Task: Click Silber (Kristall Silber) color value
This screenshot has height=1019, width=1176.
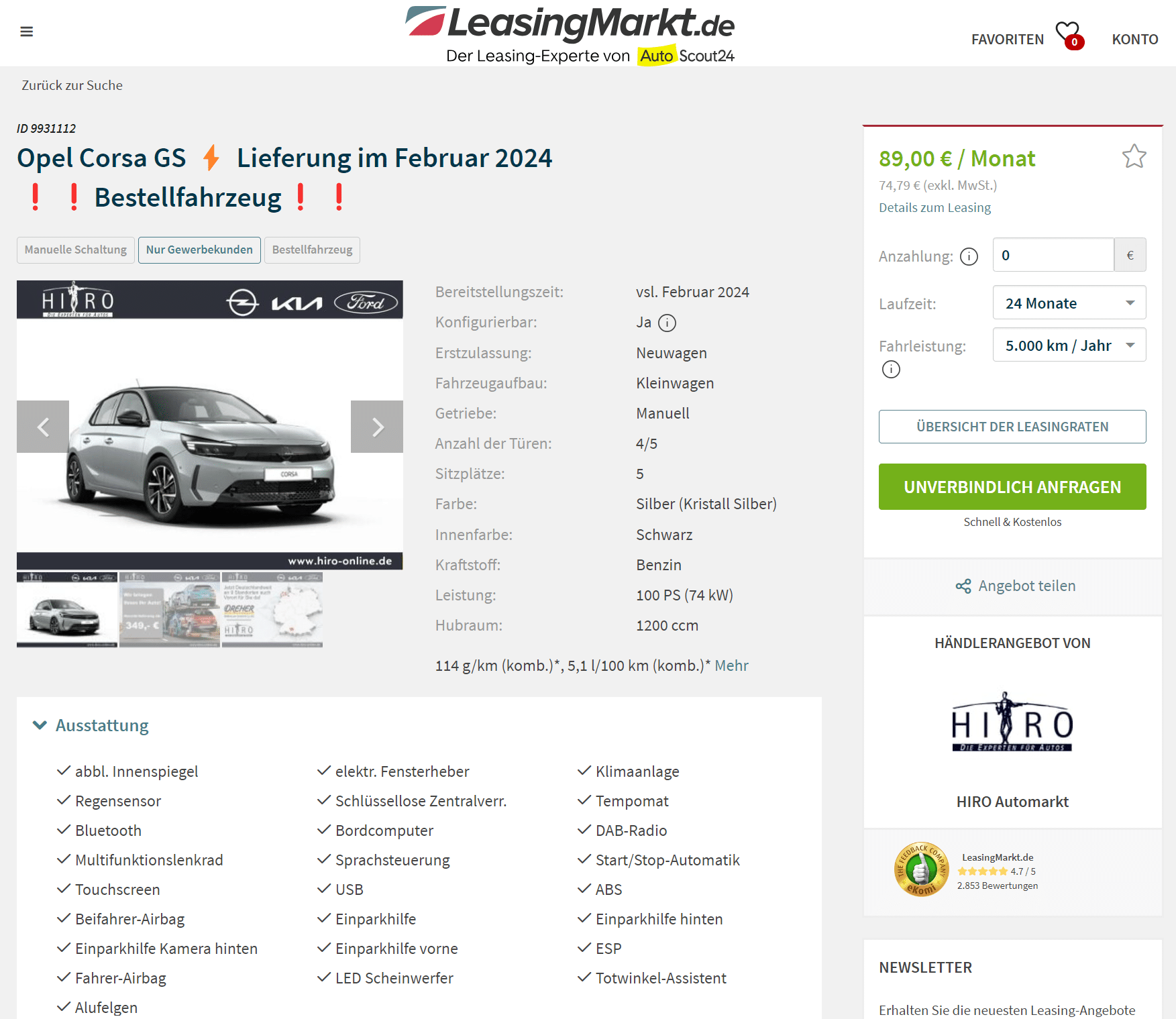Action: [706, 504]
